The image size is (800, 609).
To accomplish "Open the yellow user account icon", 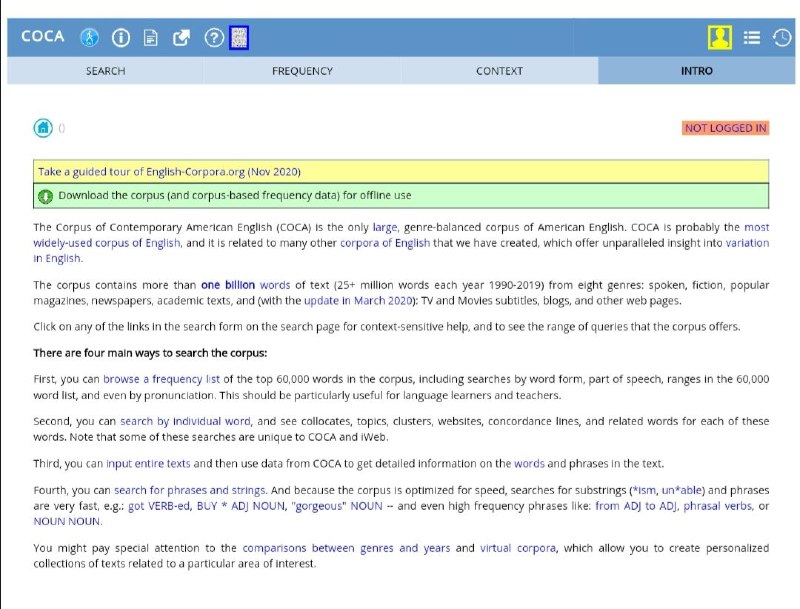I will coord(720,37).
